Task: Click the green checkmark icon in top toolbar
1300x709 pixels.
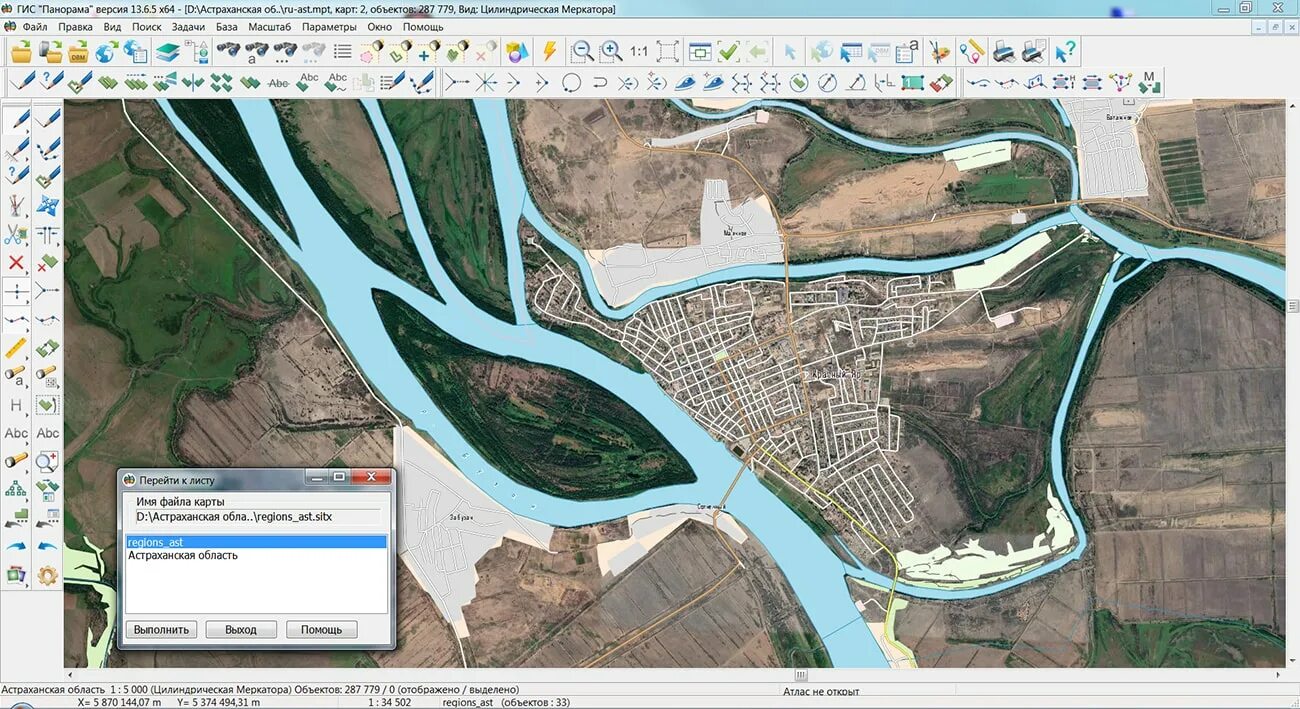Action: click(728, 51)
